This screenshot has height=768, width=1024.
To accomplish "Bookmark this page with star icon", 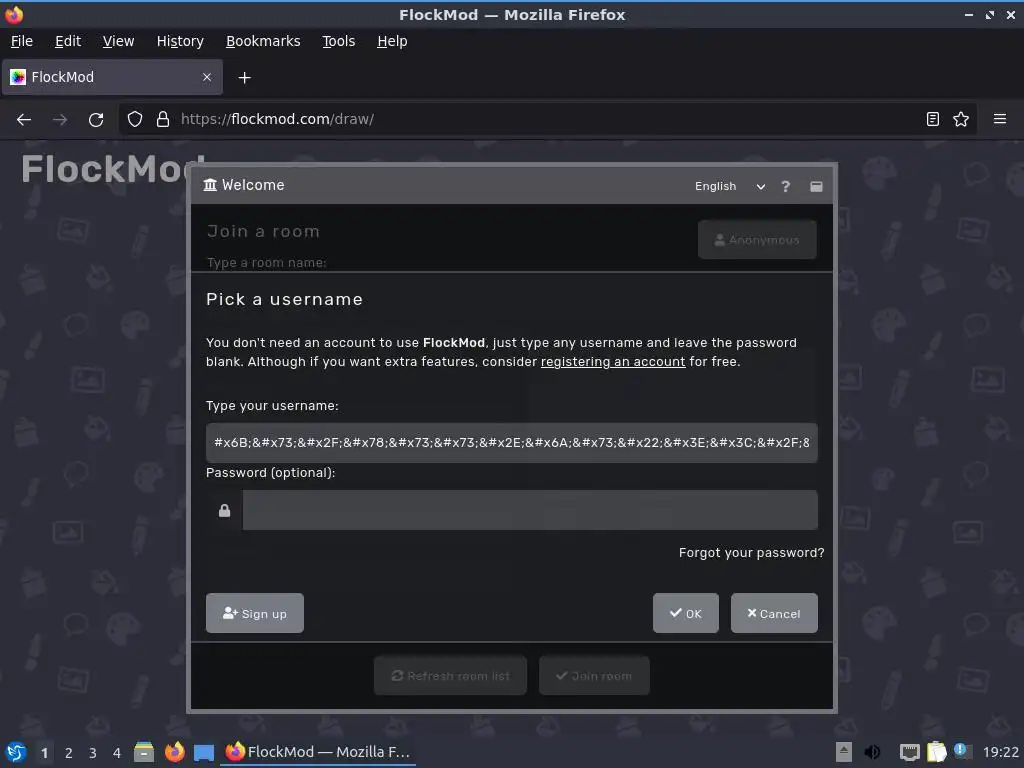I will point(961,119).
